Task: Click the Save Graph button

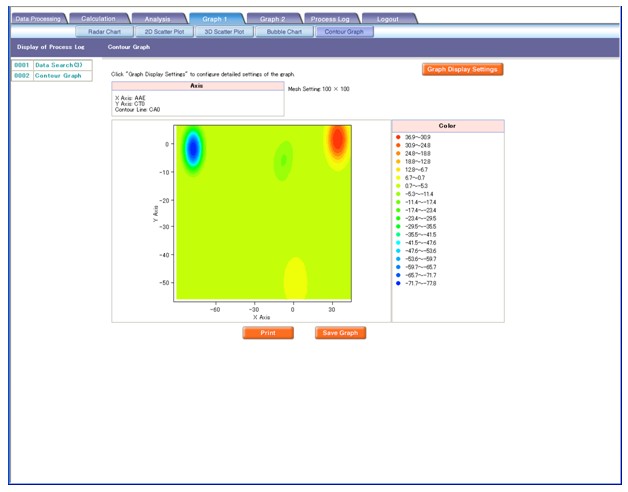Action: (x=341, y=333)
